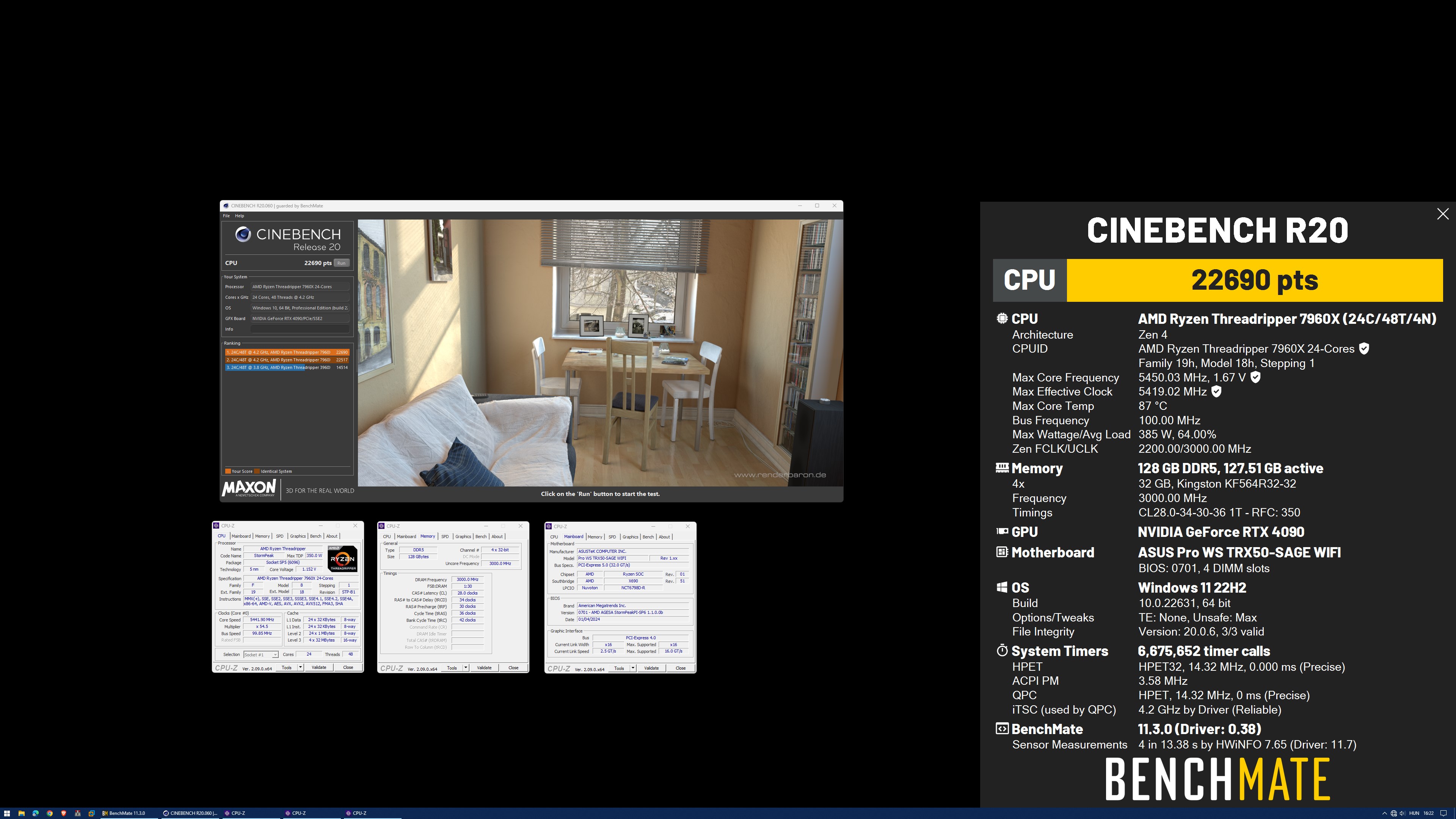
Task: Click the Core Speed value 5441.90 MHz
Action: [262, 620]
